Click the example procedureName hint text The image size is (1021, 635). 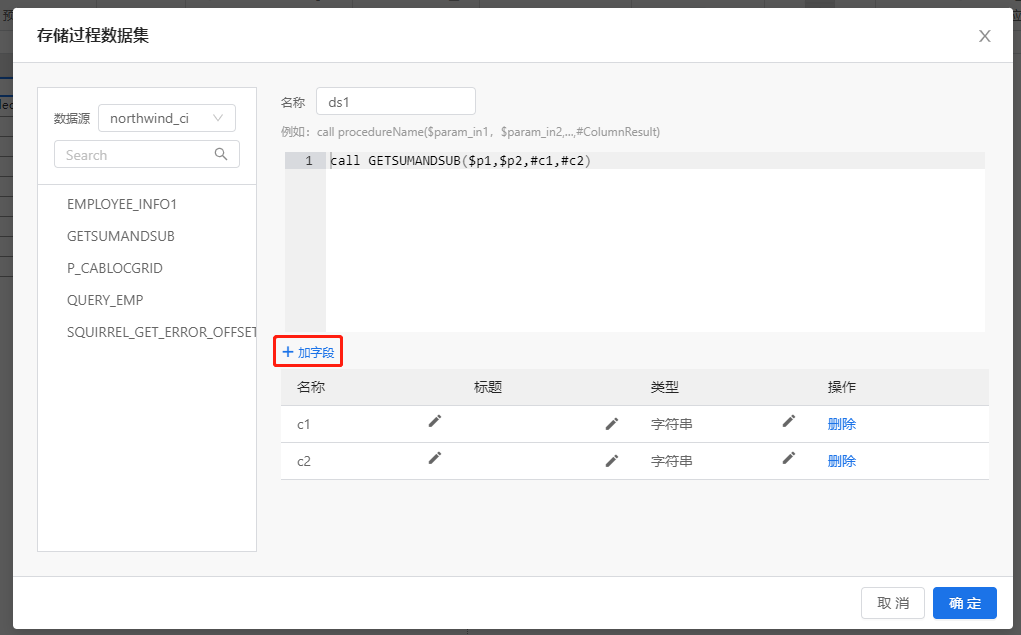[x=470, y=132]
